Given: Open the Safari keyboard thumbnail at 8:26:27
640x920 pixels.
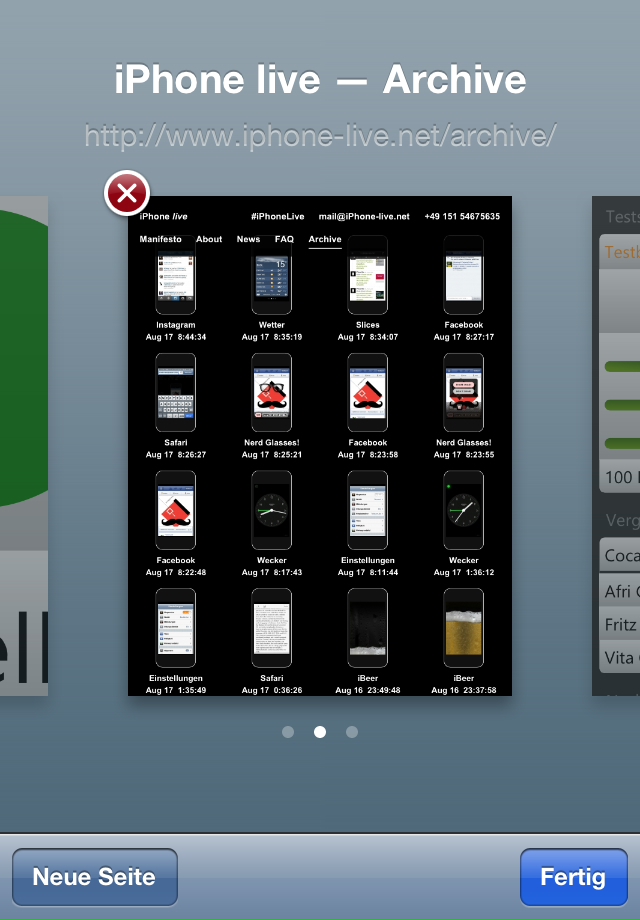Looking at the screenshot, I should pos(176,393).
